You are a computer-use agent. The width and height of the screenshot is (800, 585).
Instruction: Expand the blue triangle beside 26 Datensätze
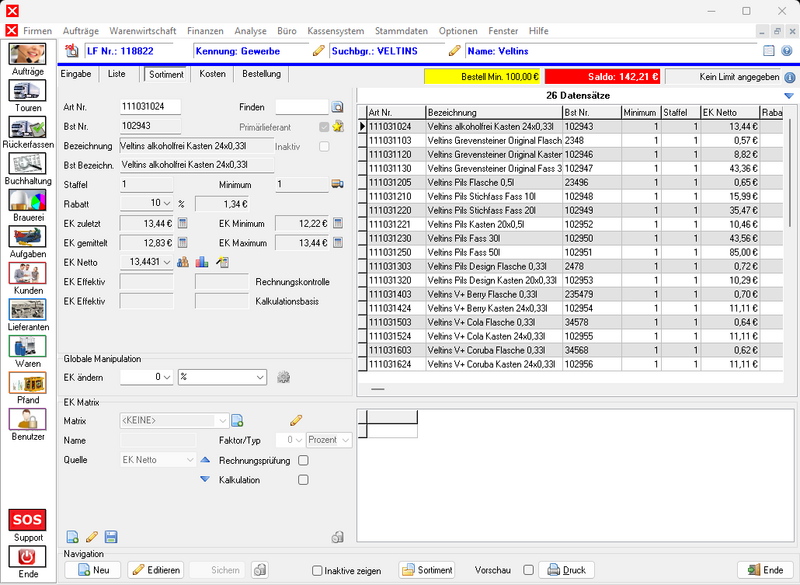(789, 96)
